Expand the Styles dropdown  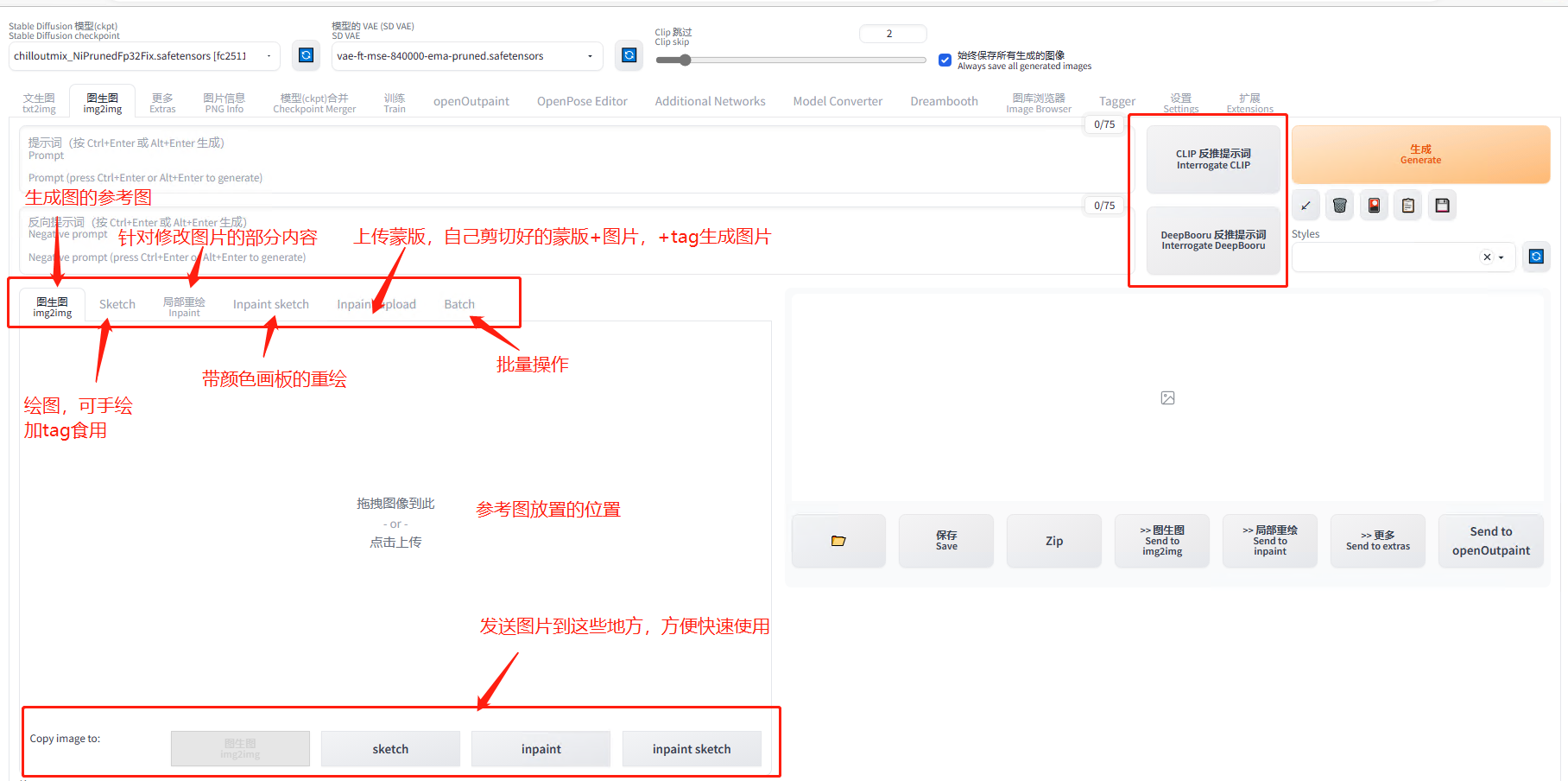tap(1501, 257)
